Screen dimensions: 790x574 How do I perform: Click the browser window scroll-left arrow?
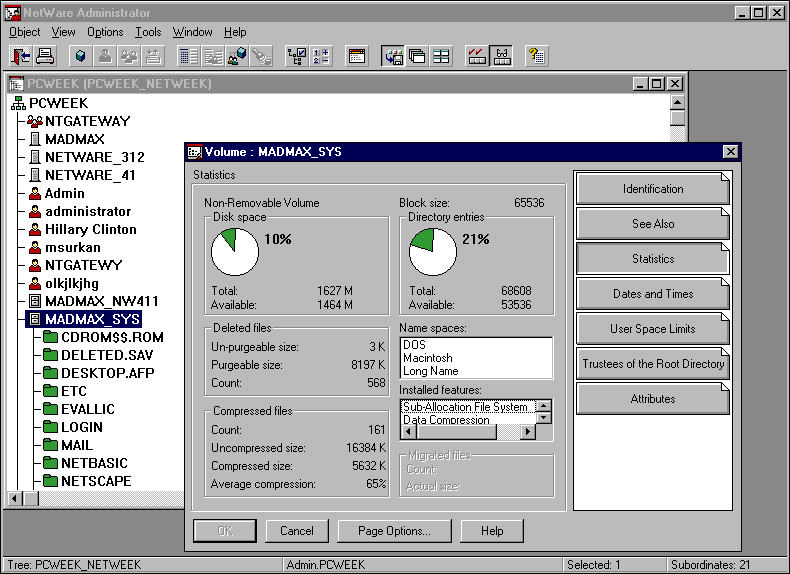tap(15, 499)
